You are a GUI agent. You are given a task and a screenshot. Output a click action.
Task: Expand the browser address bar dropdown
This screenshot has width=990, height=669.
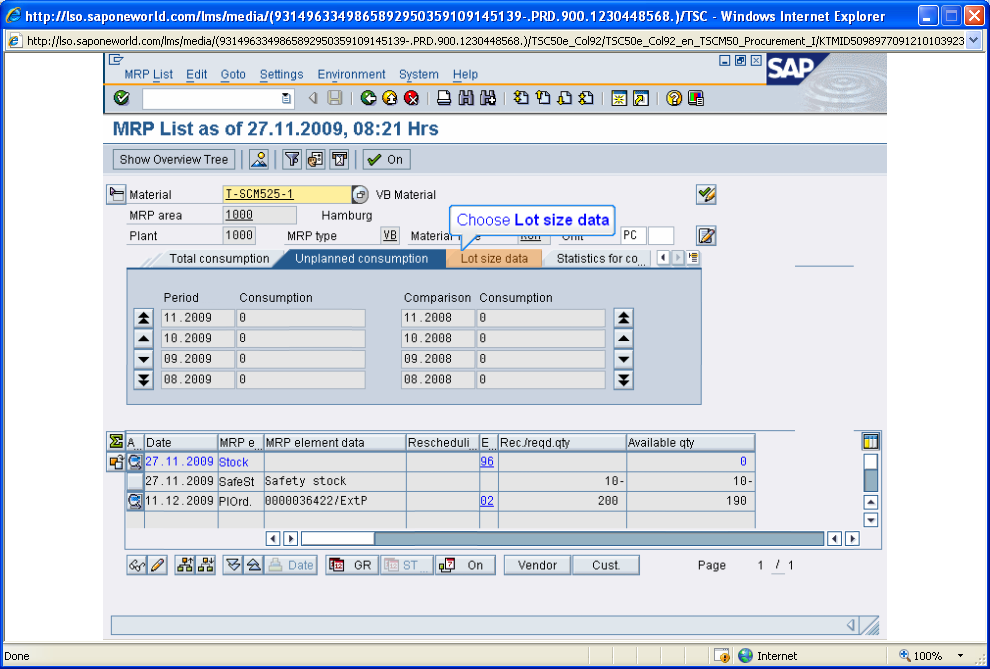click(x=973, y=41)
